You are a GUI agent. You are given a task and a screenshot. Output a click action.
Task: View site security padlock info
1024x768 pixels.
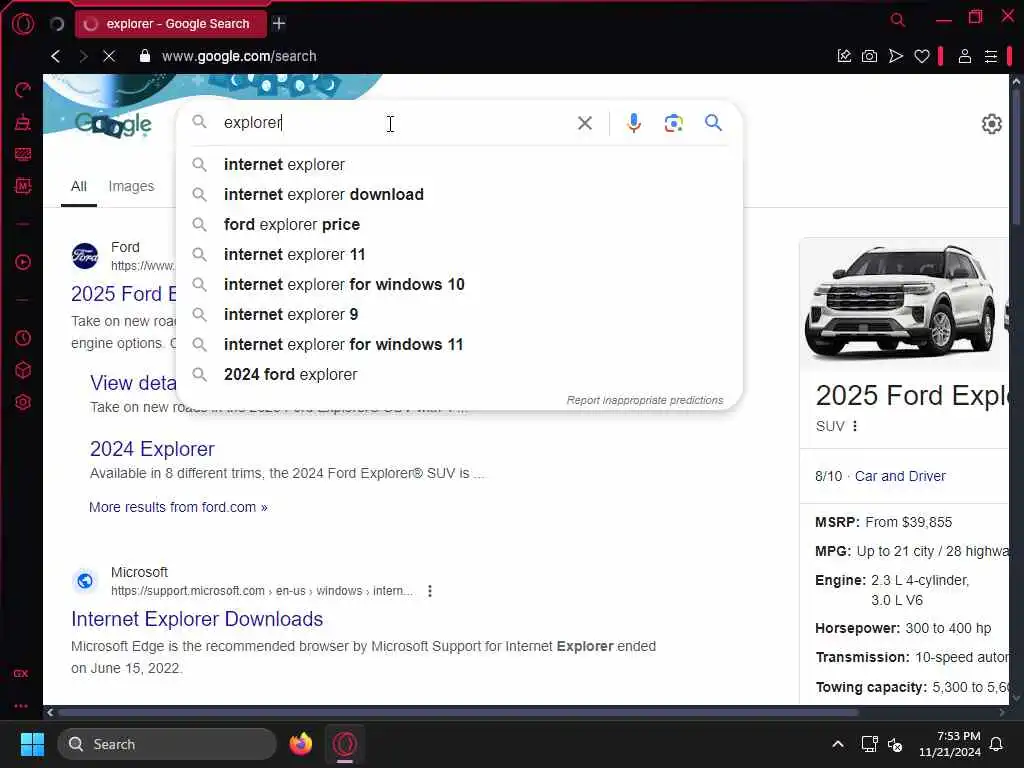coord(145,56)
